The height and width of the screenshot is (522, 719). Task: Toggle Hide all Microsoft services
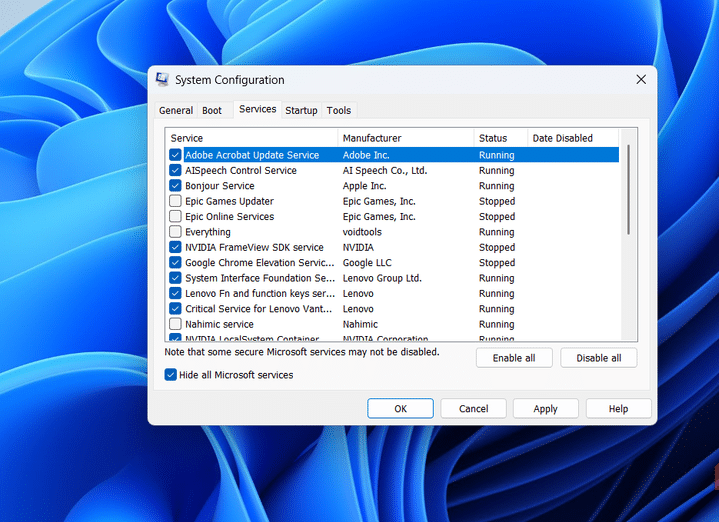170,375
